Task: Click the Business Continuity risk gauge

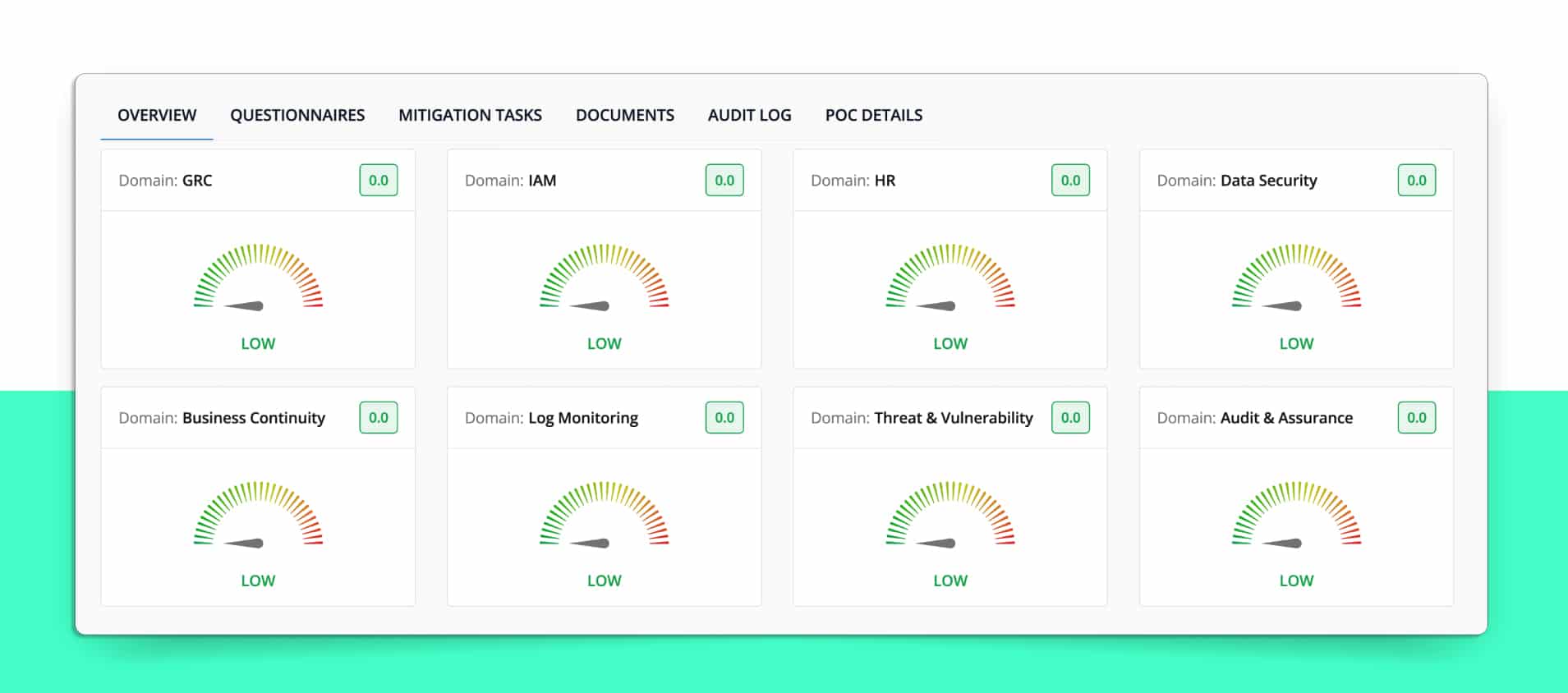Action: pos(258,515)
